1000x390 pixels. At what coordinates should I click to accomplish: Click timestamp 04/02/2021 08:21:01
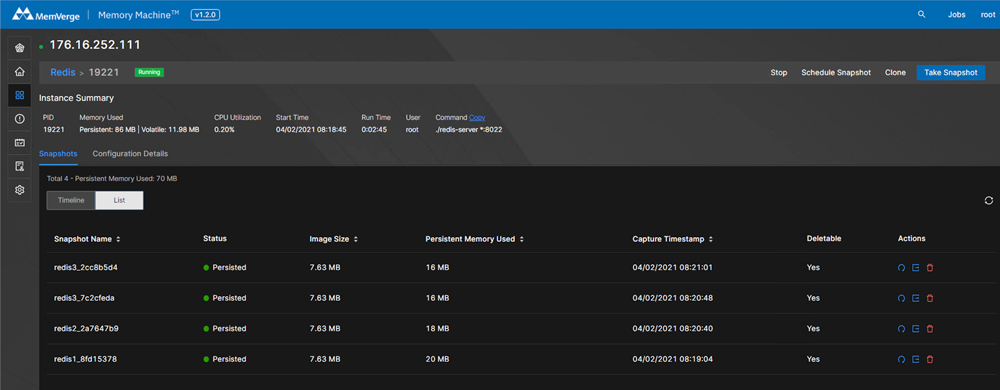coord(672,268)
